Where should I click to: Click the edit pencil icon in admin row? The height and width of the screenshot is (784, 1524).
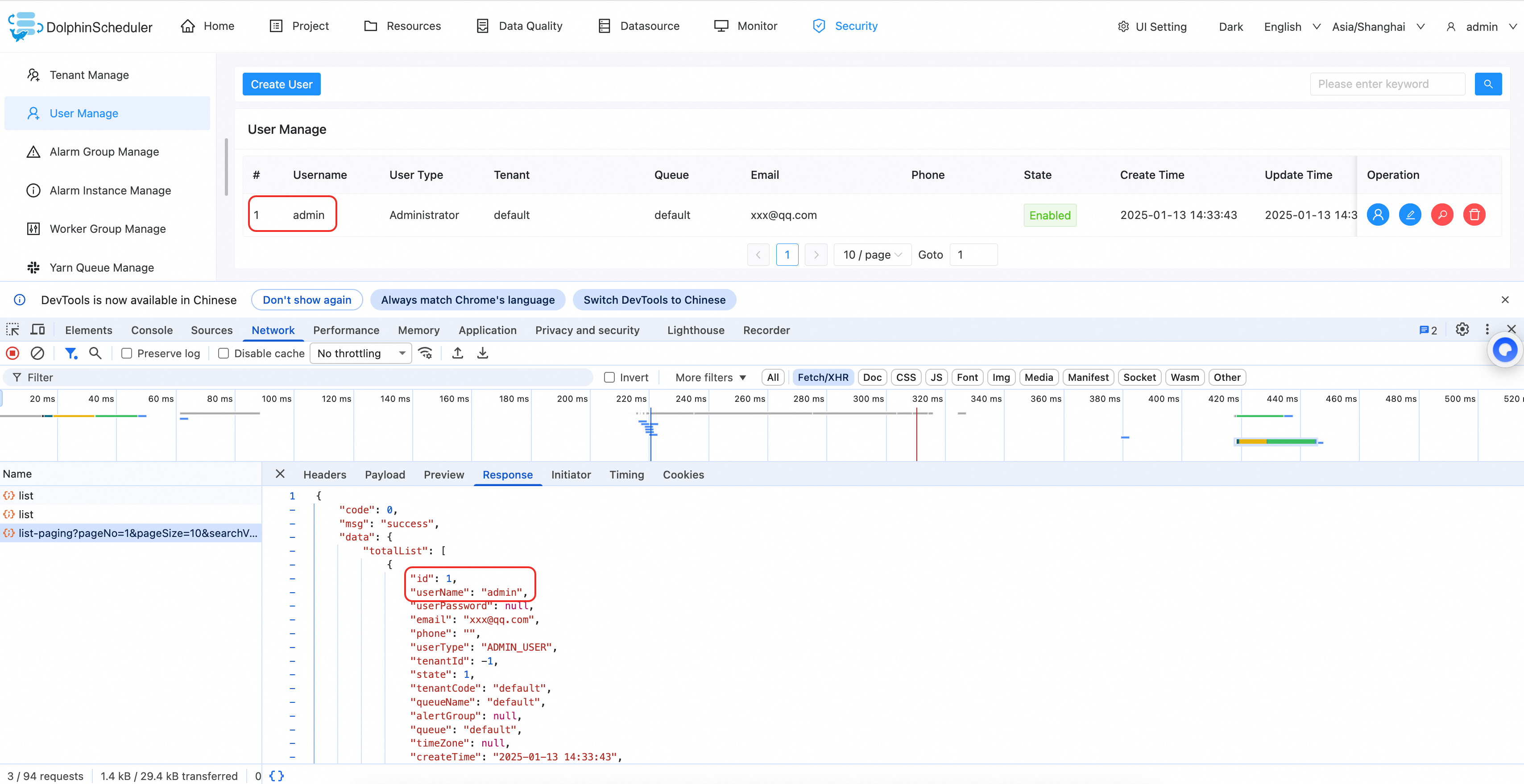tap(1410, 215)
